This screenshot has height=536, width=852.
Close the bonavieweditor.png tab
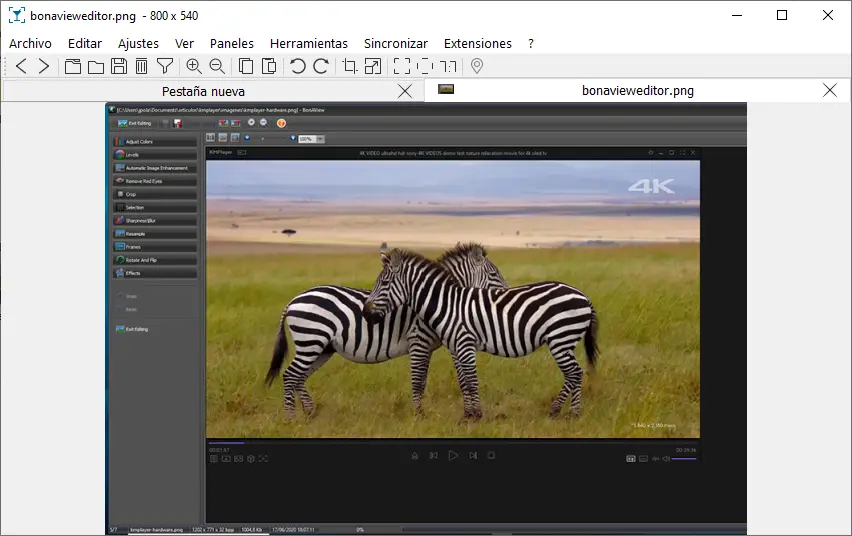829,90
